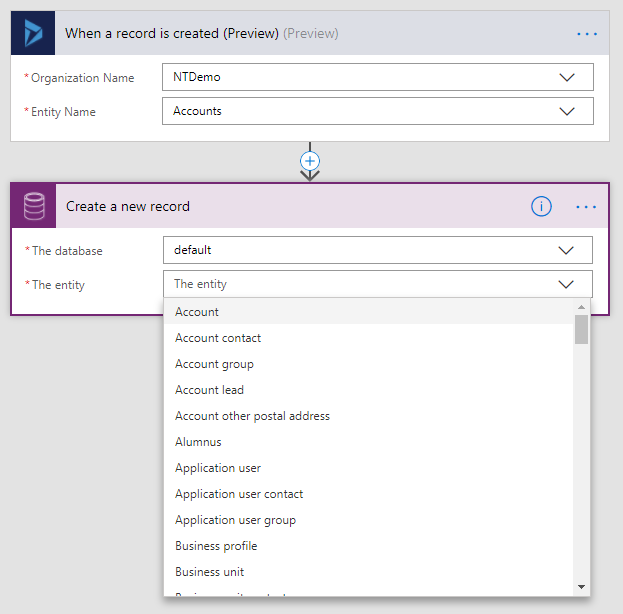Open the Create a new record ellipsis menu

[x=586, y=207]
